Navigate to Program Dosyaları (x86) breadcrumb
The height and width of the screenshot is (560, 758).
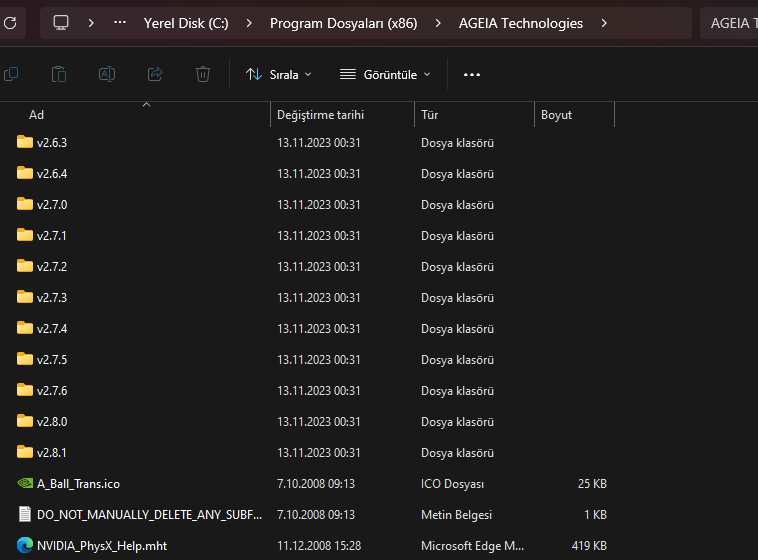[343, 23]
